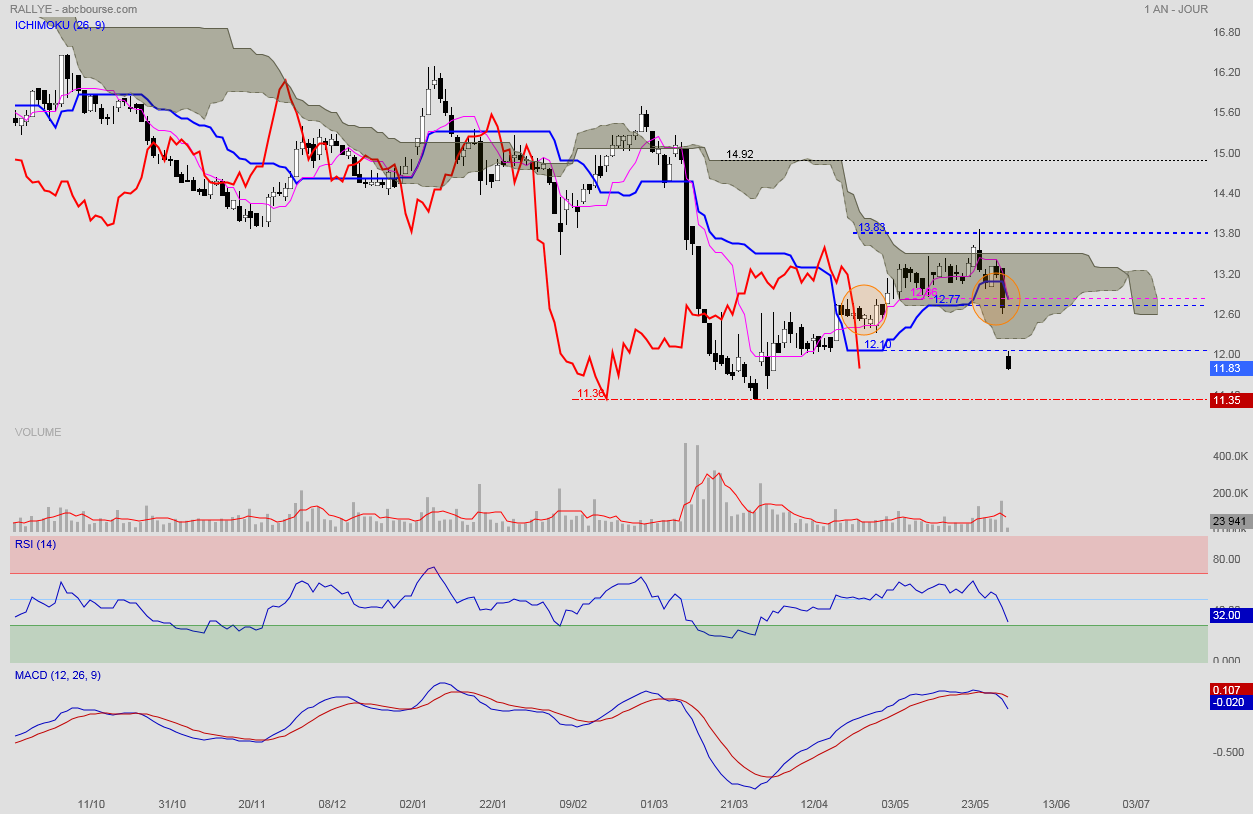Click the 23/05 date axis label

click(x=975, y=804)
